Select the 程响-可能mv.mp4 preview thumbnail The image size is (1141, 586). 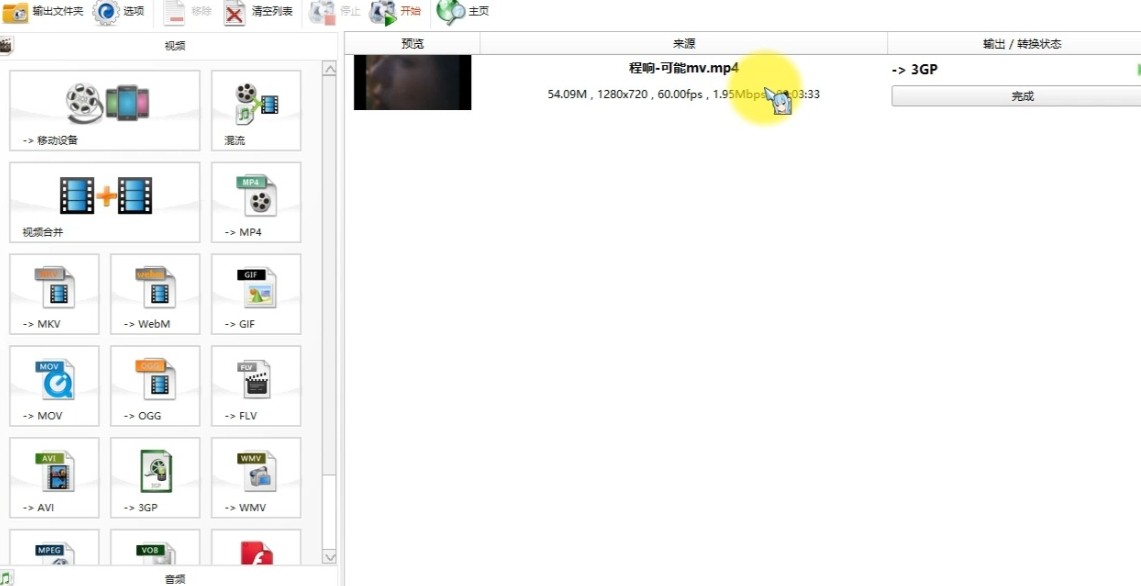pos(412,82)
